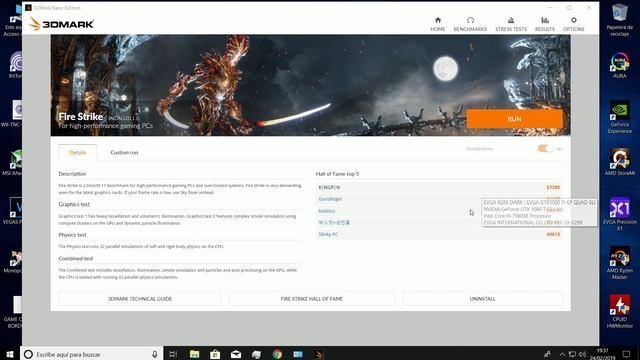Viewport: 640px width, 360px height.
Task: Open Microsoft Store from the taskbar
Action: tap(215, 354)
